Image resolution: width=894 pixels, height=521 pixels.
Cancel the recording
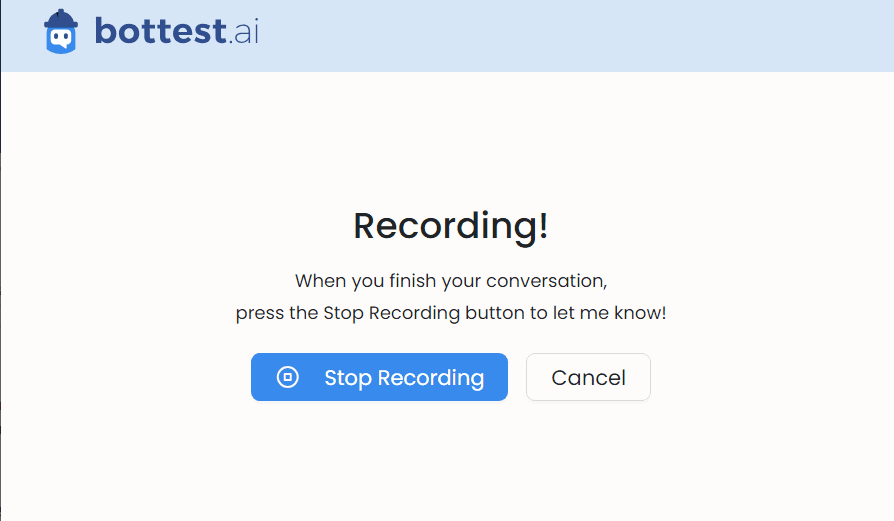(x=588, y=377)
